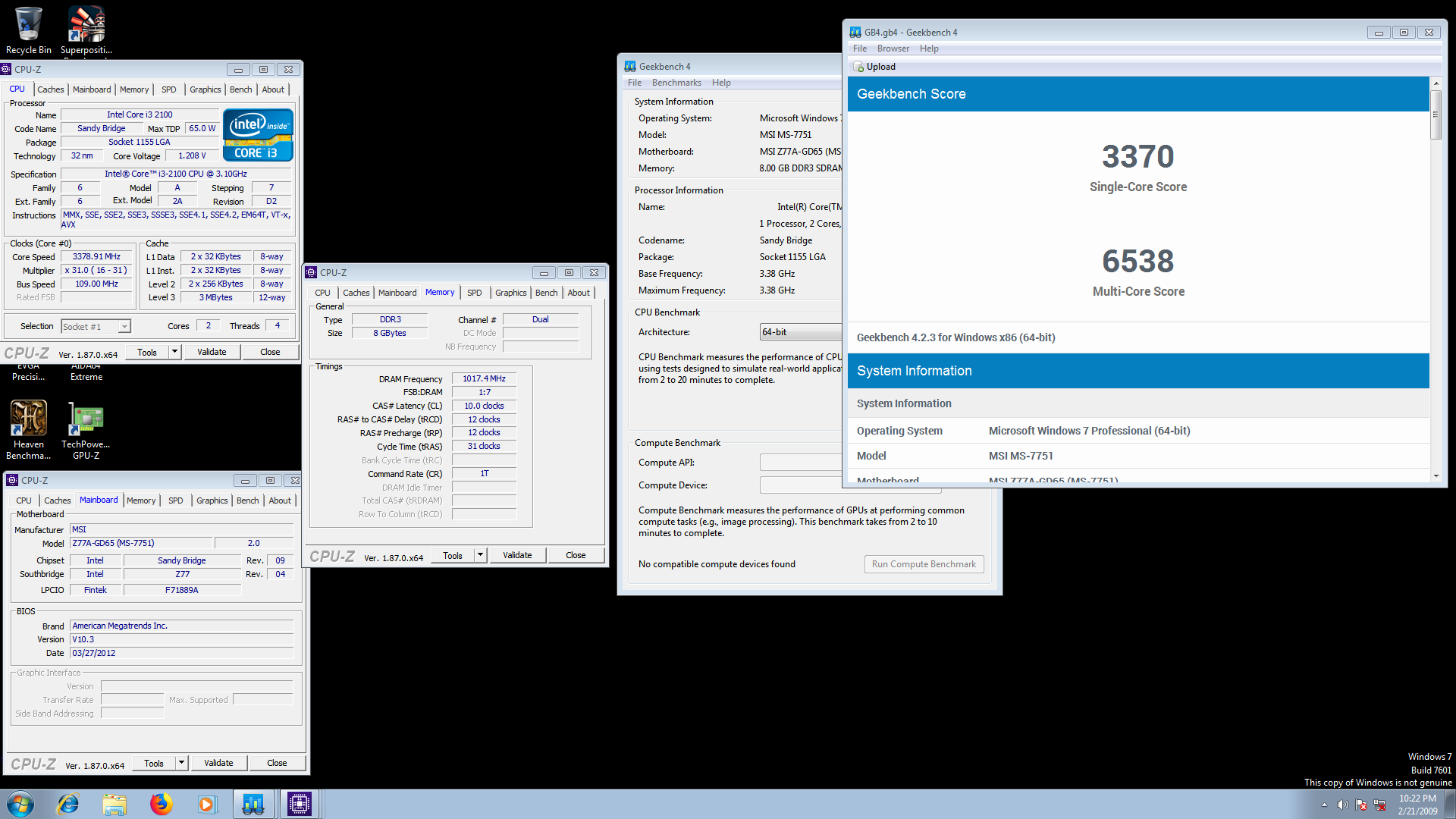
Task: Click scroll-down arrow in Geekbench results window
Action: pos(1436,475)
